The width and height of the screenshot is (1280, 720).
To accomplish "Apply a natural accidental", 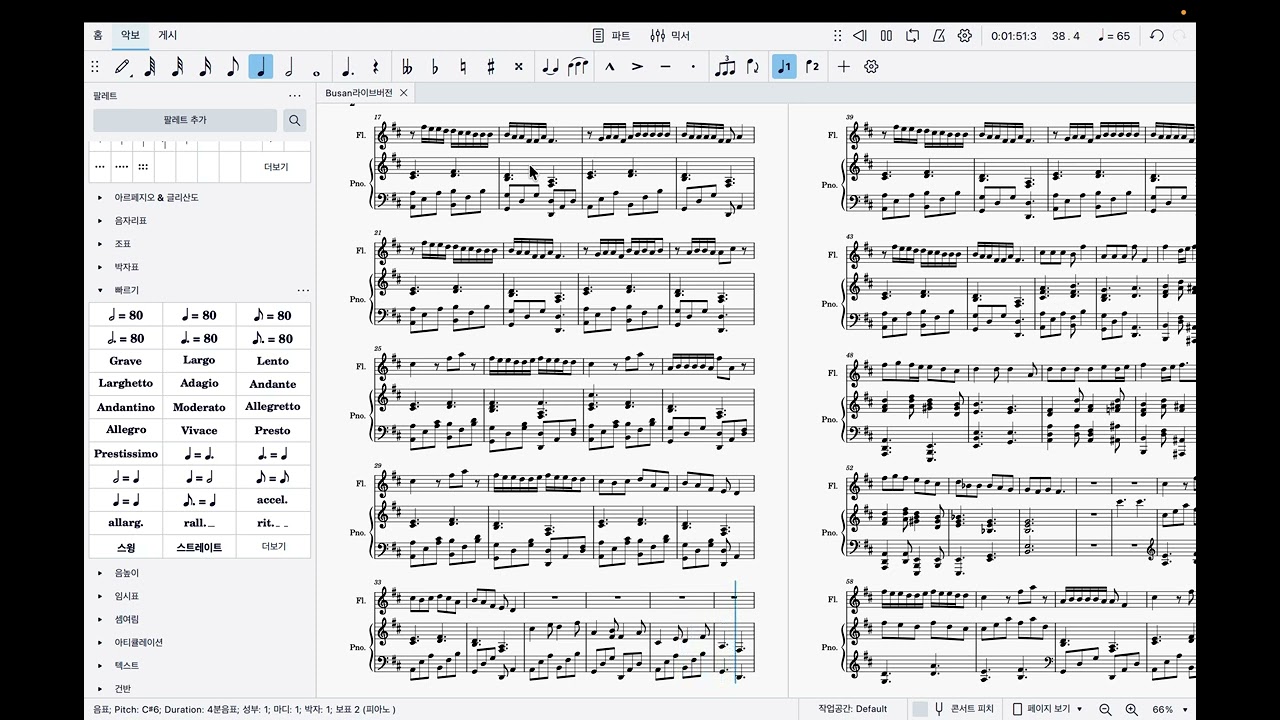I will [x=463, y=67].
